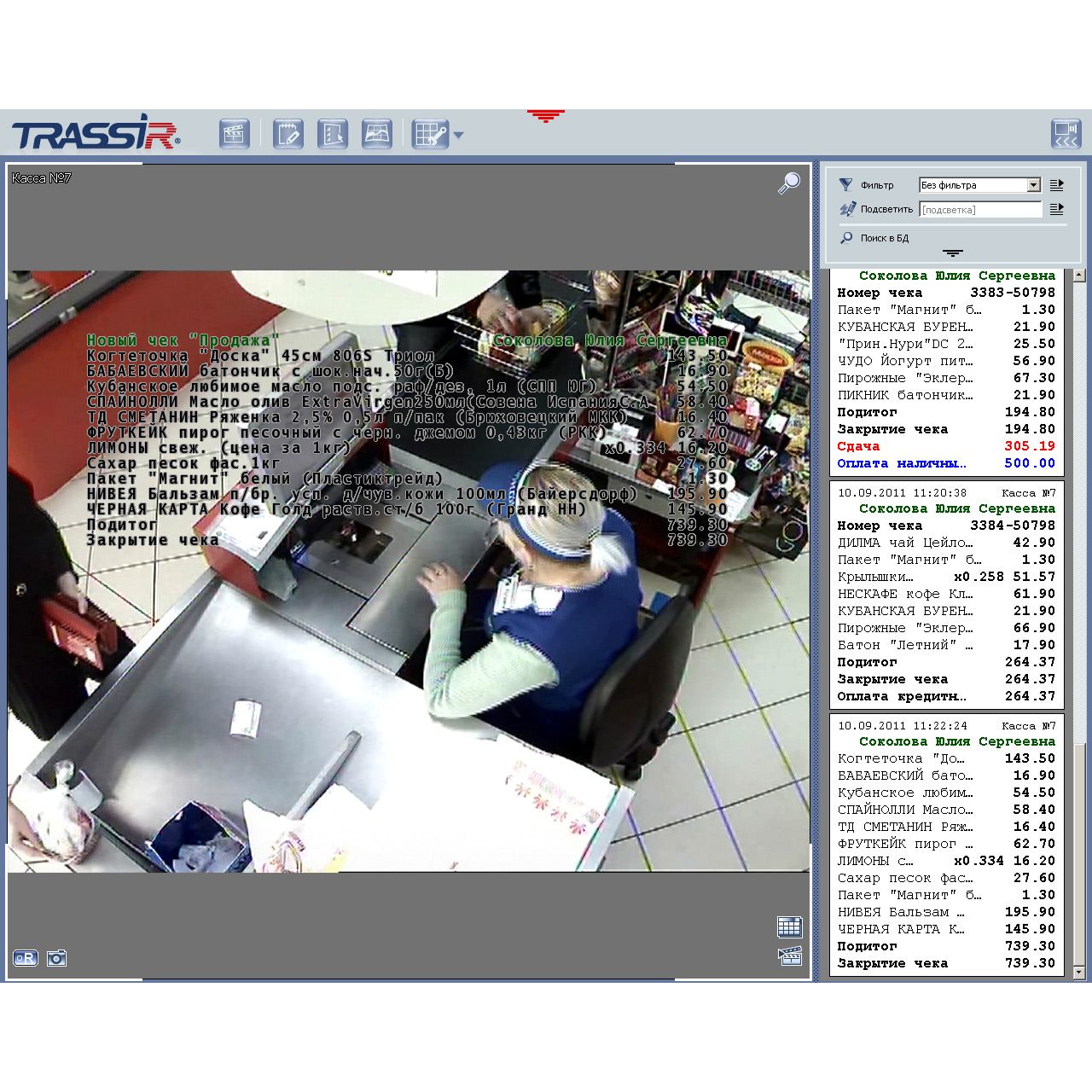Open the event log notepad toolbar icon
Viewport: 1092px width, 1092px height.
pos(288,134)
